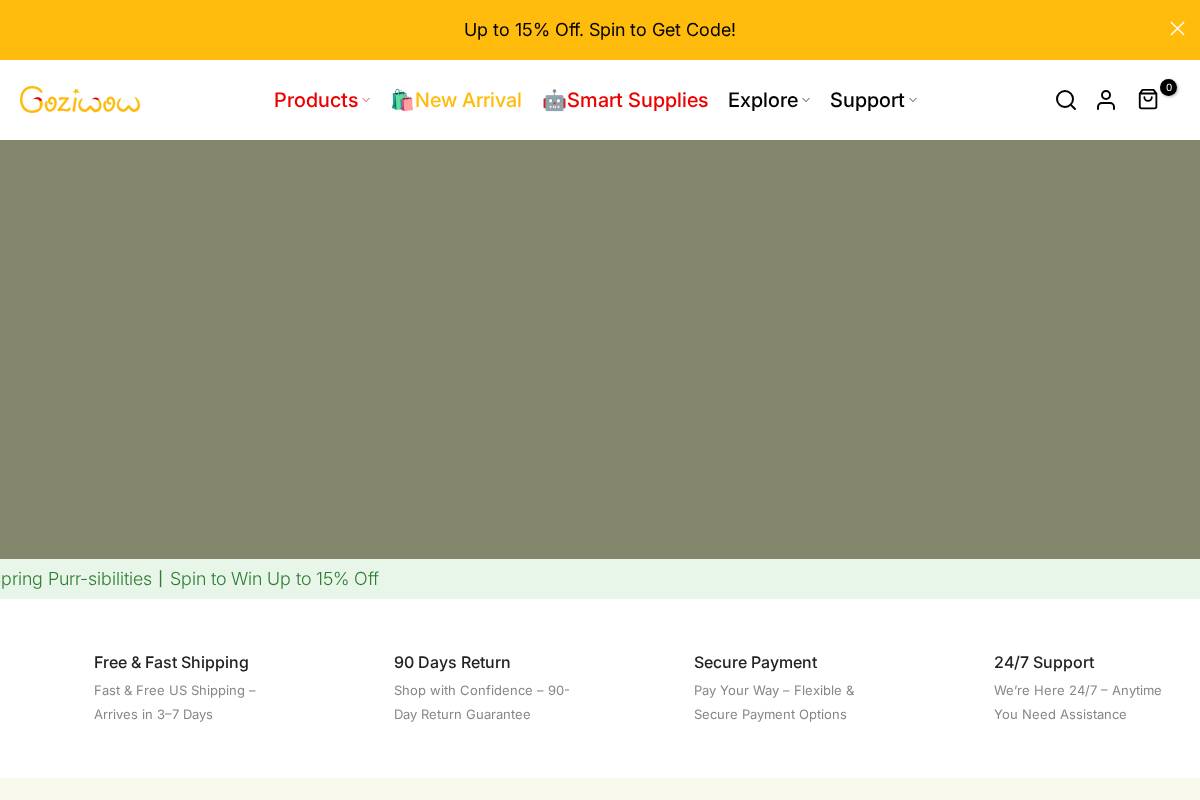The height and width of the screenshot is (800, 1200).
Task: Dismiss the promo banner with the X icon
Action: [1177, 29]
